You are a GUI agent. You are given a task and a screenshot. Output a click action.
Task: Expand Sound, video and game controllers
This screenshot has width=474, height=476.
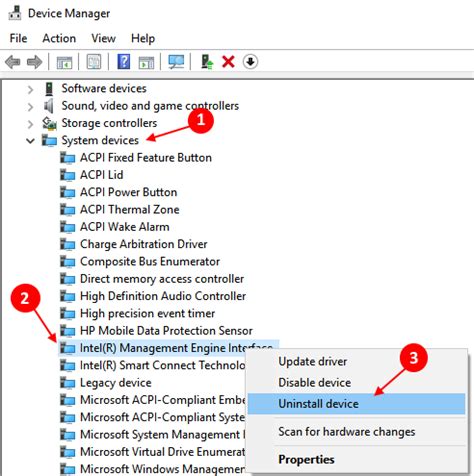click(30, 107)
